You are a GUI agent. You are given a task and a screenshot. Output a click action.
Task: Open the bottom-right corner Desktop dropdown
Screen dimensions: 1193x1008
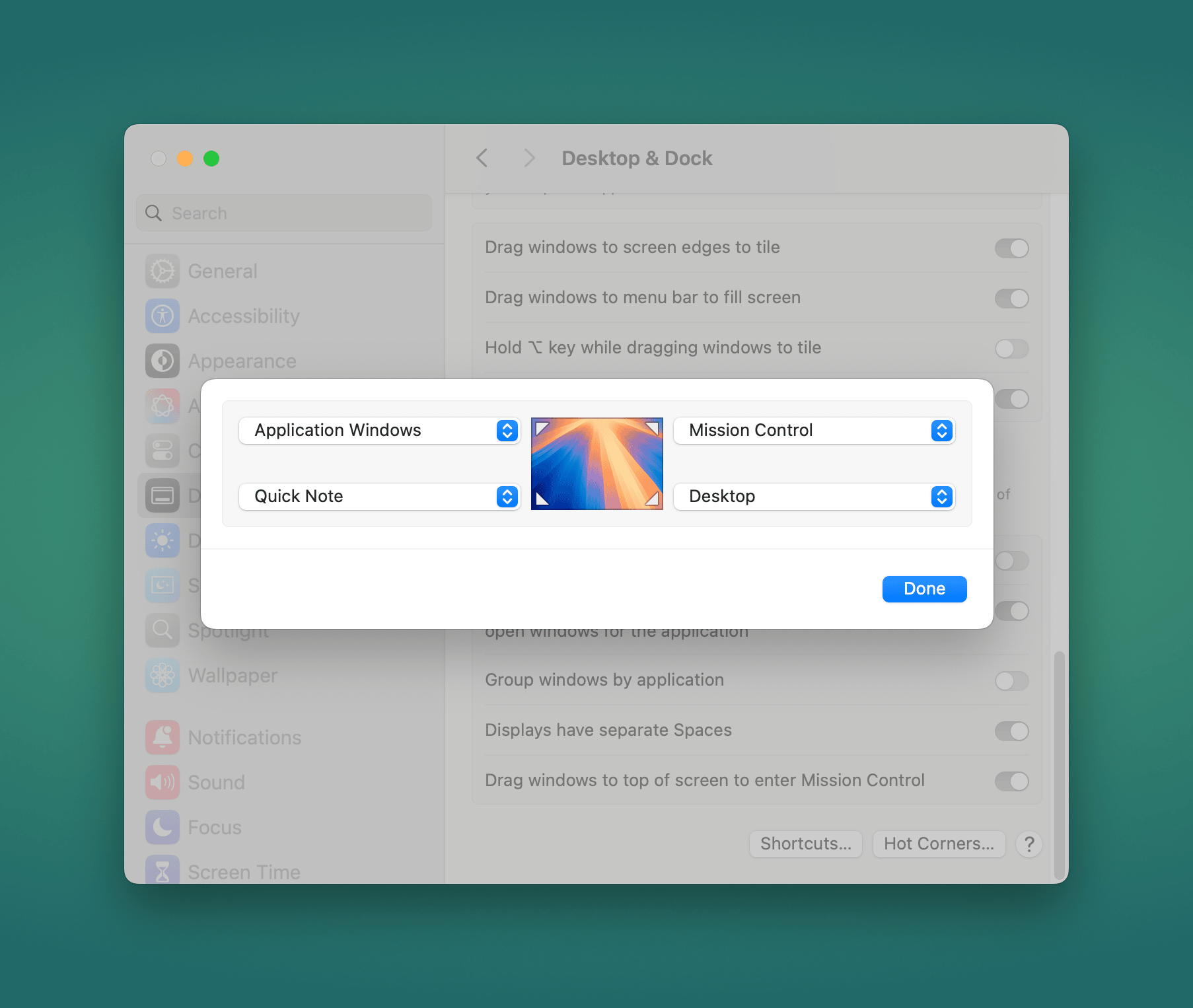814,497
